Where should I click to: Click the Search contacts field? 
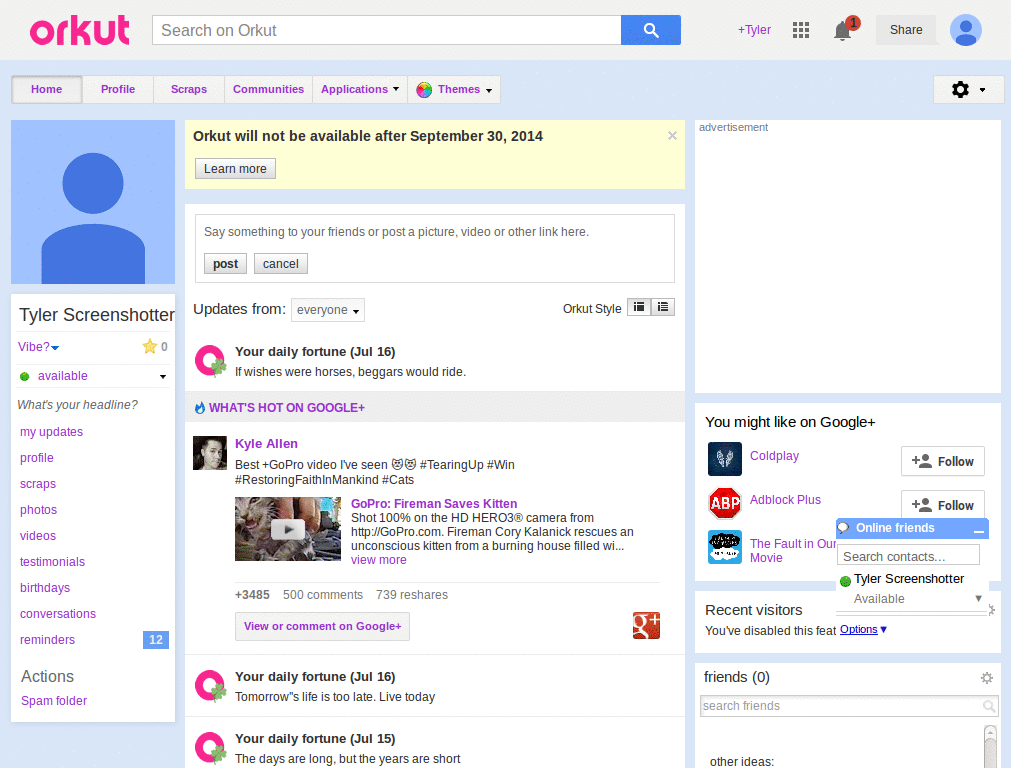(x=908, y=556)
